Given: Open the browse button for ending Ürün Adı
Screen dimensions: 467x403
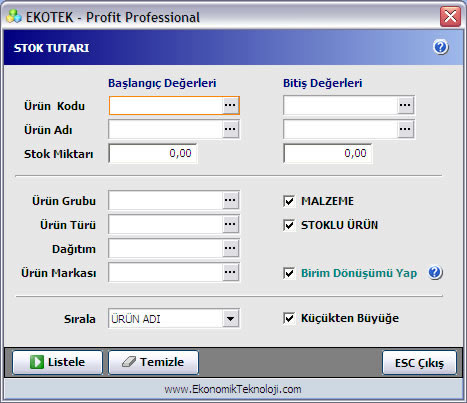Looking at the screenshot, I should tap(405, 129).
